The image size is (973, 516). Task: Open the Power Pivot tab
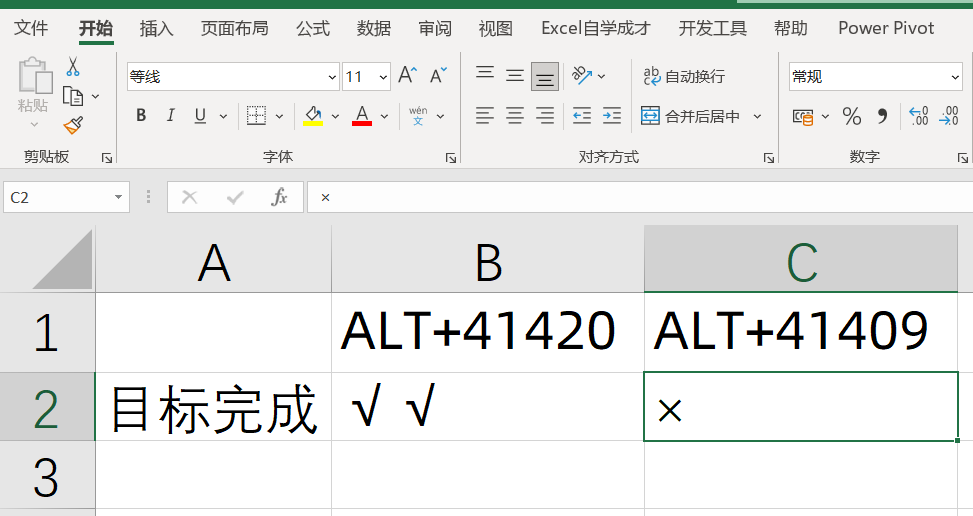coord(886,28)
